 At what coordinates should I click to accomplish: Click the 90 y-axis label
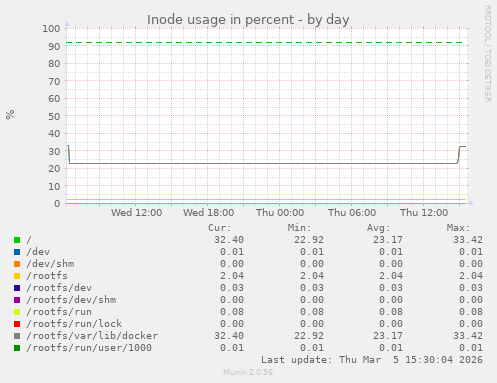[54, 46]
